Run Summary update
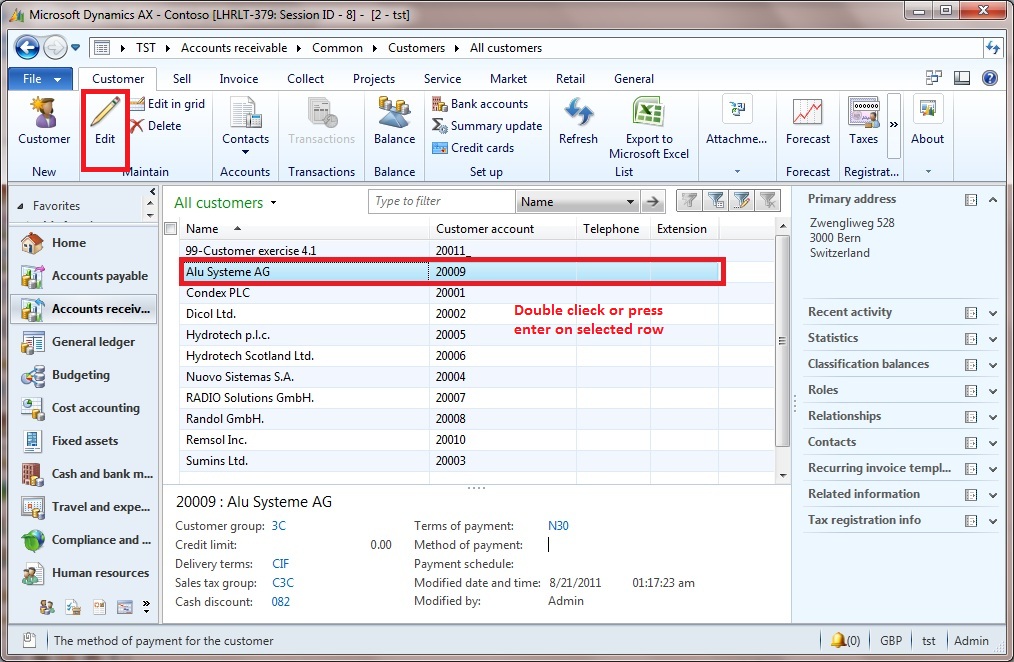1014x662 pixels. pos(487,125)
